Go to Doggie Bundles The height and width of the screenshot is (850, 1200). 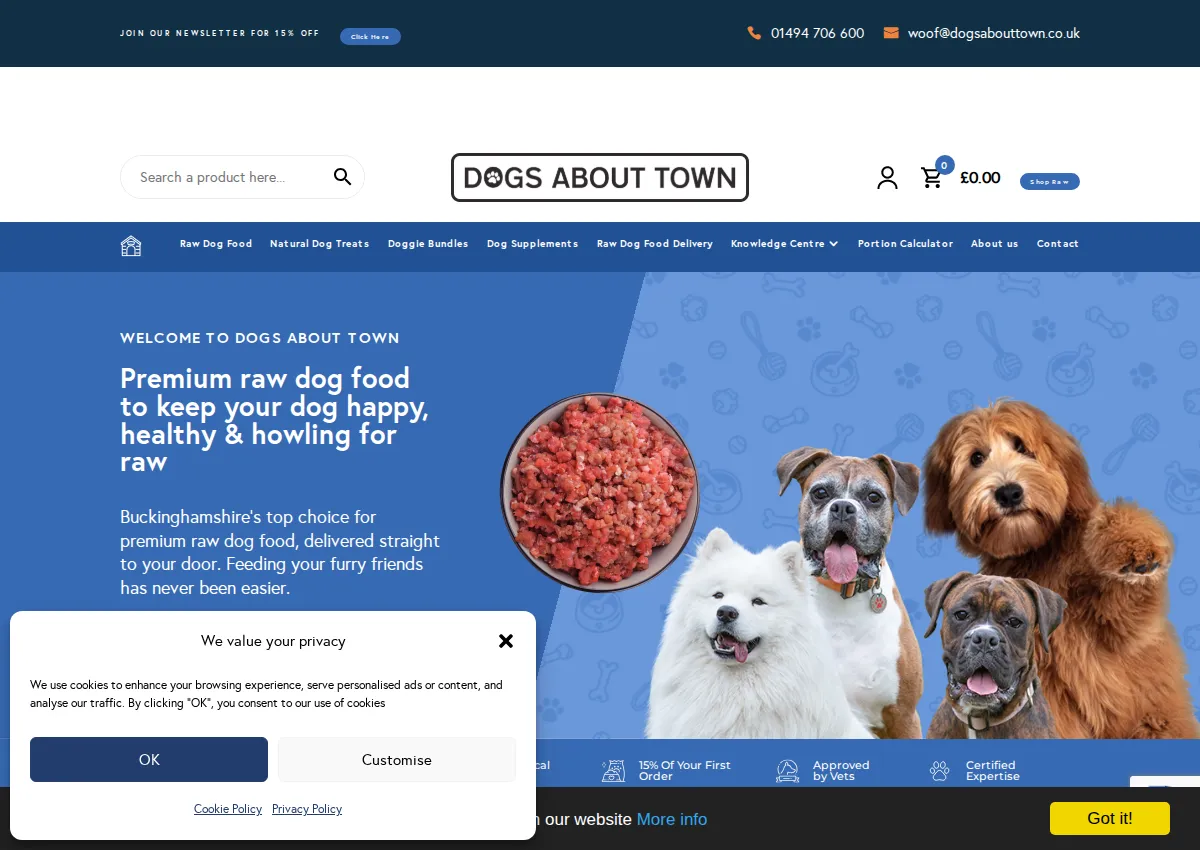pos(428,244)
